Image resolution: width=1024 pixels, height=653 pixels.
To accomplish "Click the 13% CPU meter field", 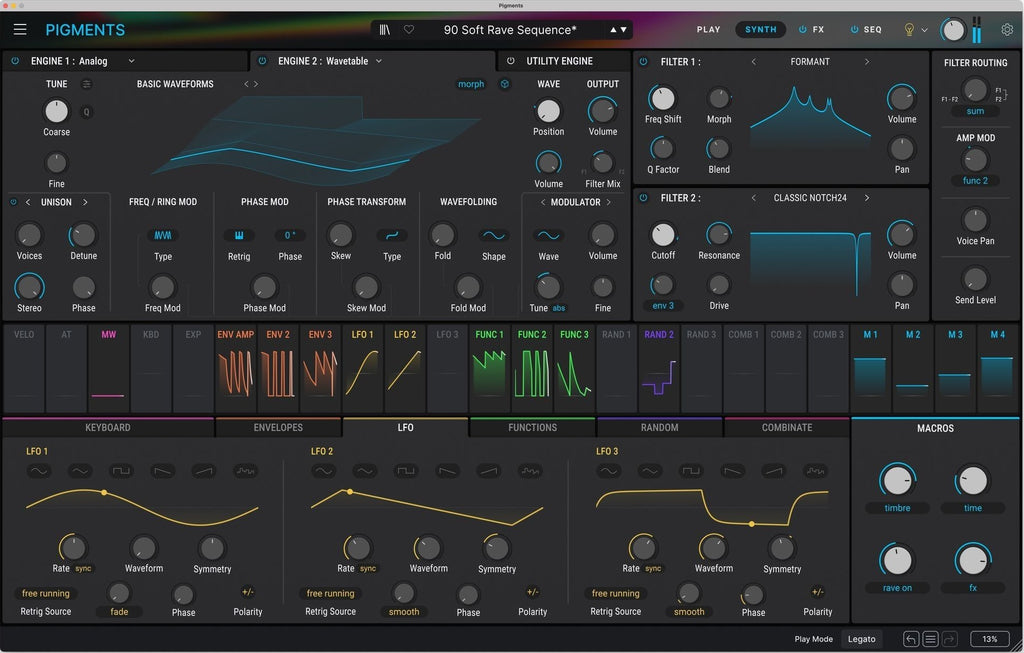I will pyautogui.click(x=989, y=639).
